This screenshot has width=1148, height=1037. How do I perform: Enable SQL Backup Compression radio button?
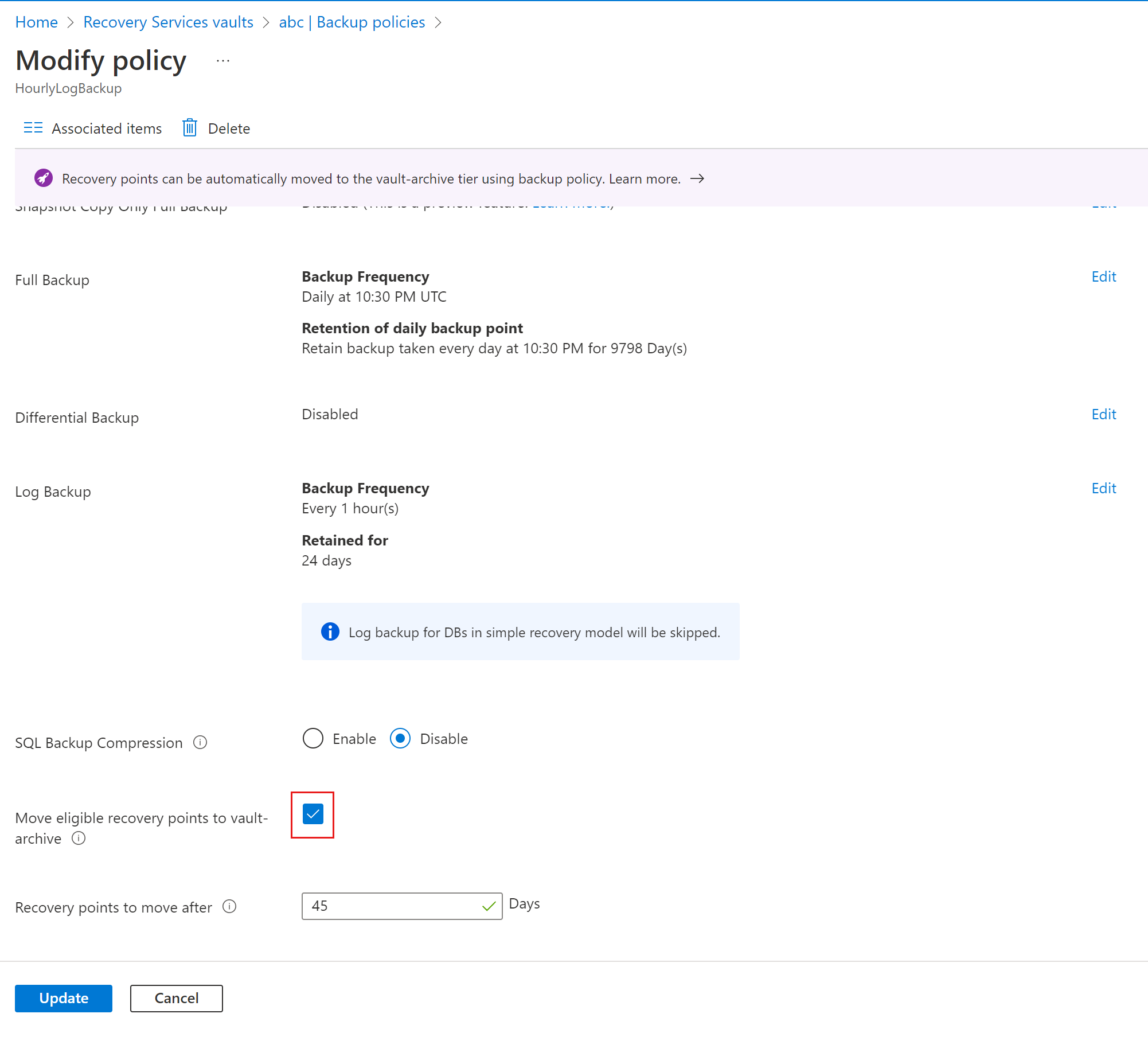(313, 739)
